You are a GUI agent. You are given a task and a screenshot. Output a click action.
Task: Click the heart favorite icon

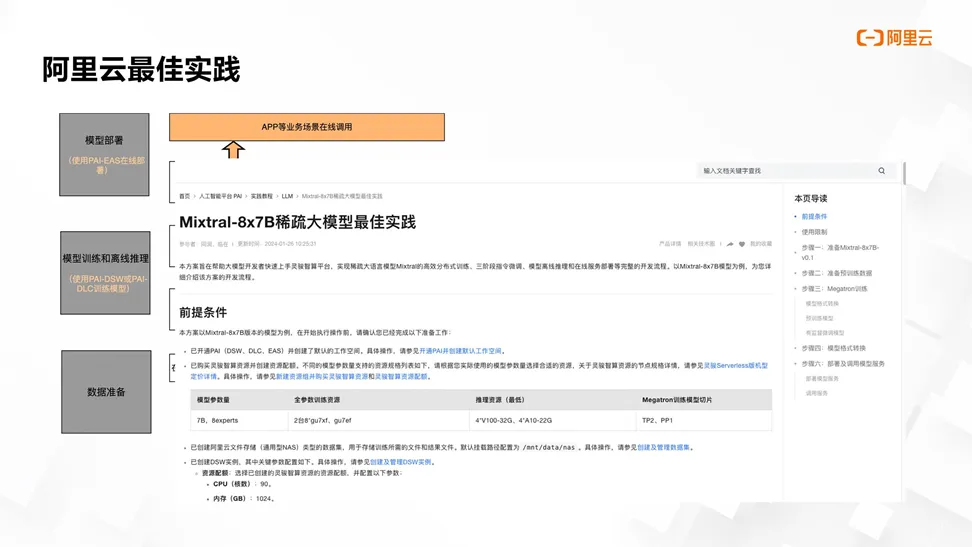coord(742,244)
